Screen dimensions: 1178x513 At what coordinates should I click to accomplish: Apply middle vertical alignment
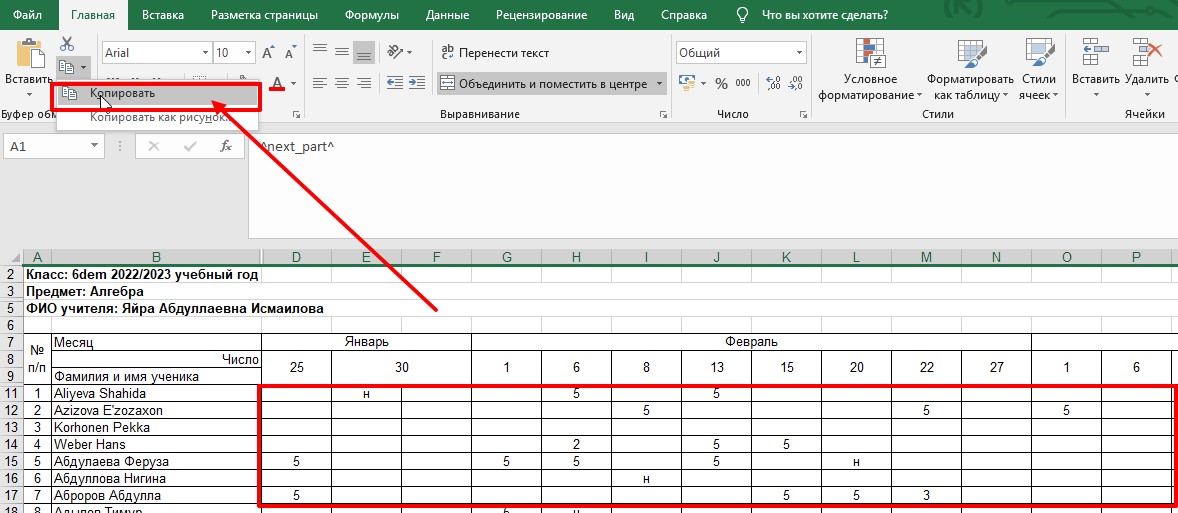(342, 51)
